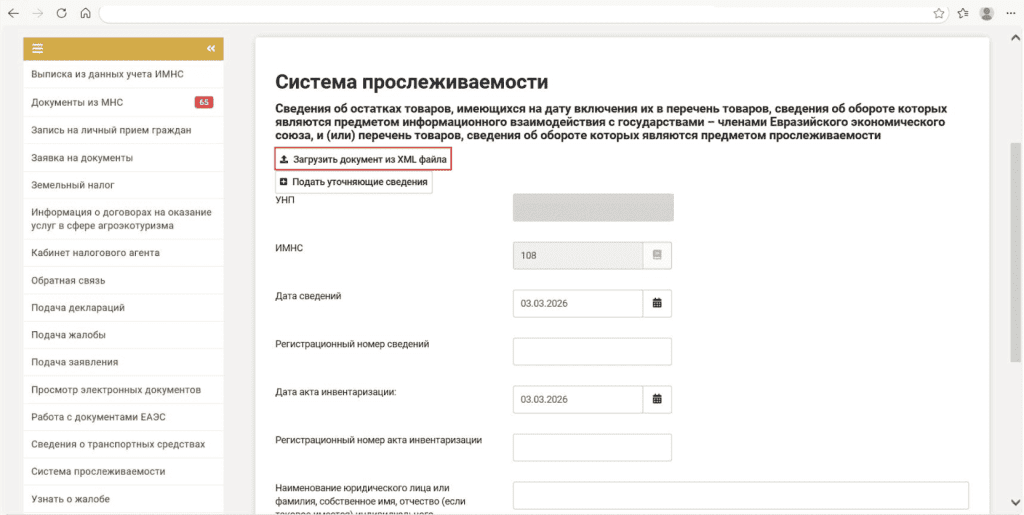
Task: Open Документы из МНС menu item
Action: (123, 102)
